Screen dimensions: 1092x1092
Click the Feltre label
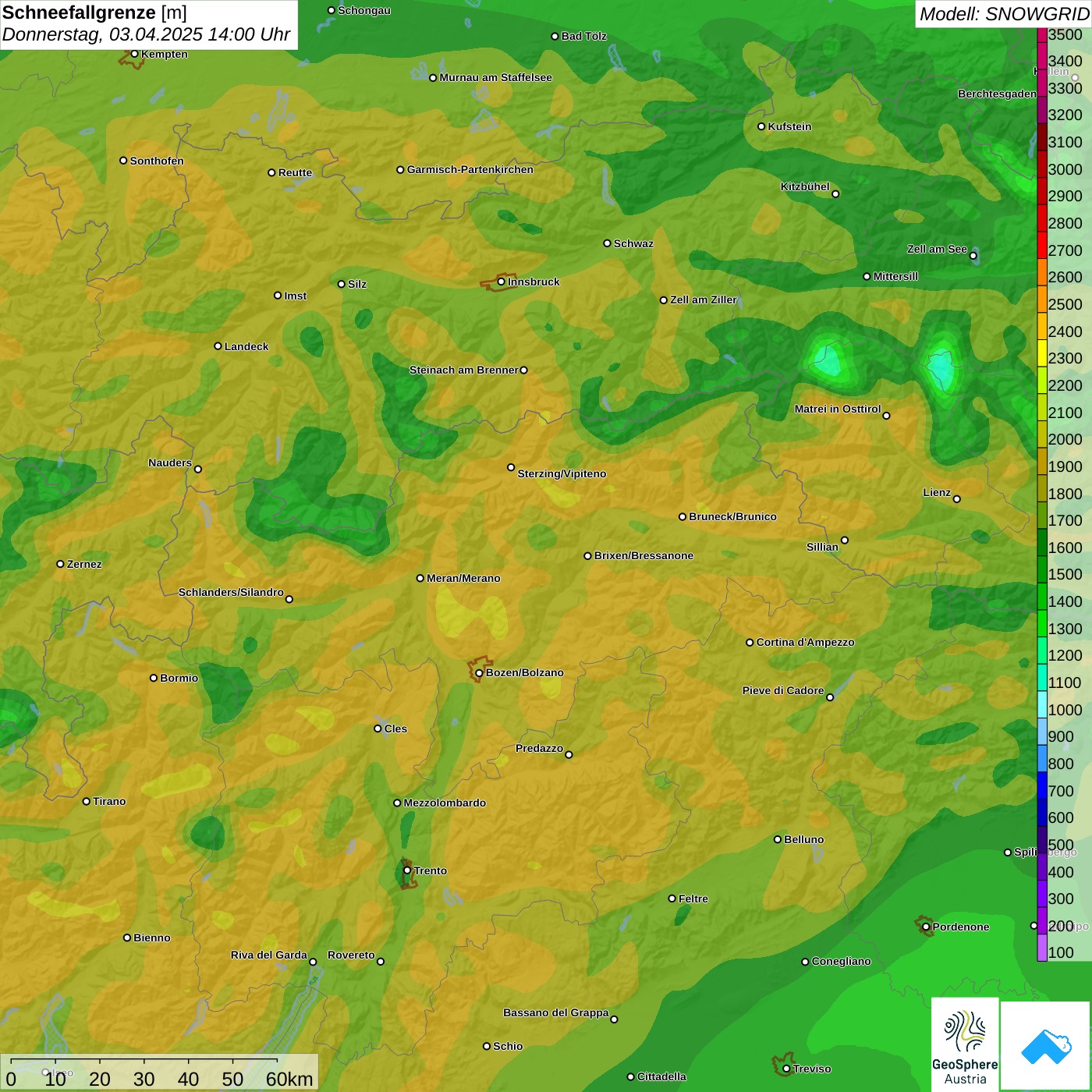[x=693, y=899]
